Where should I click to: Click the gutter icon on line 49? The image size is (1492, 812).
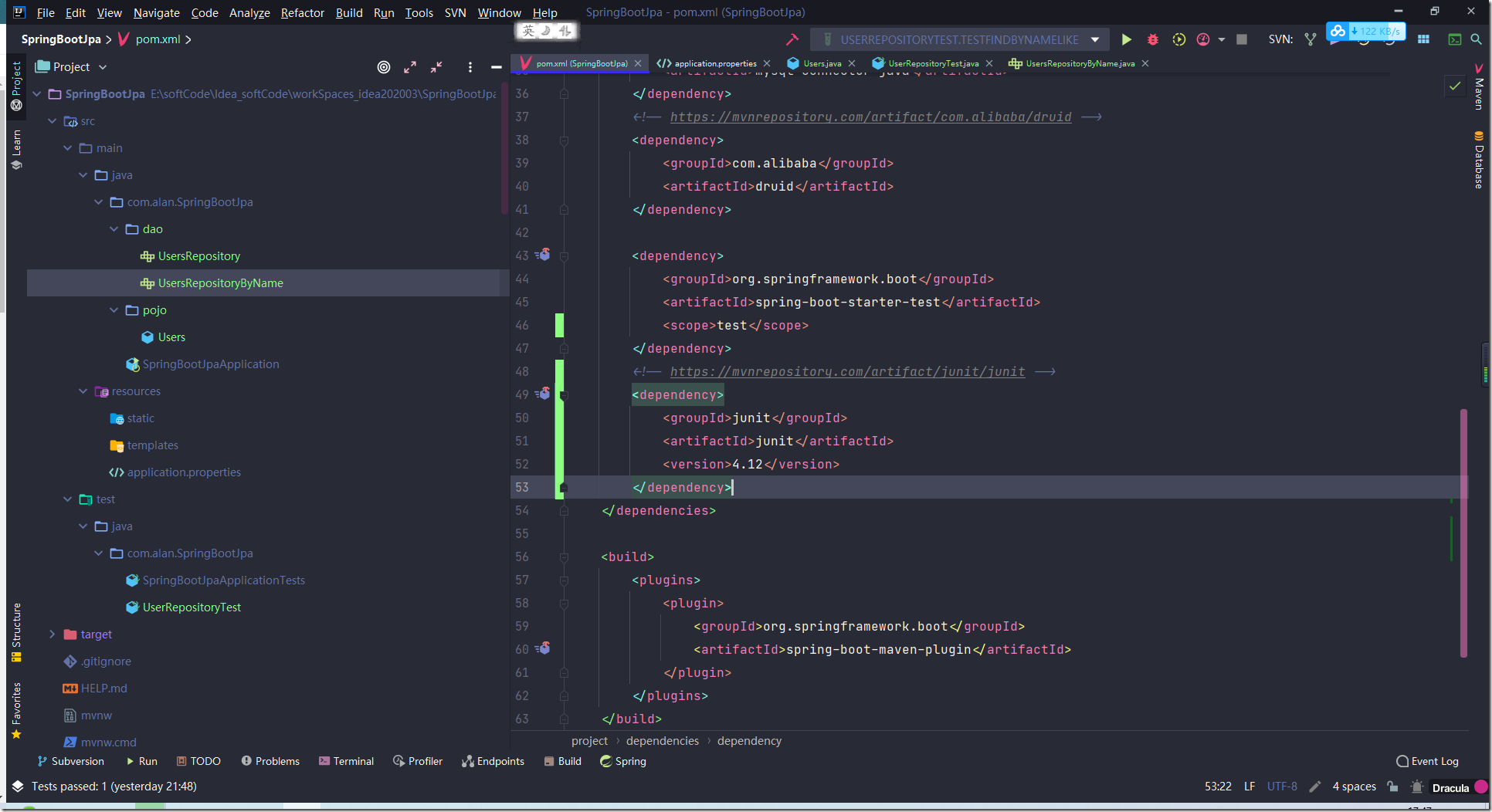(544, 394)
